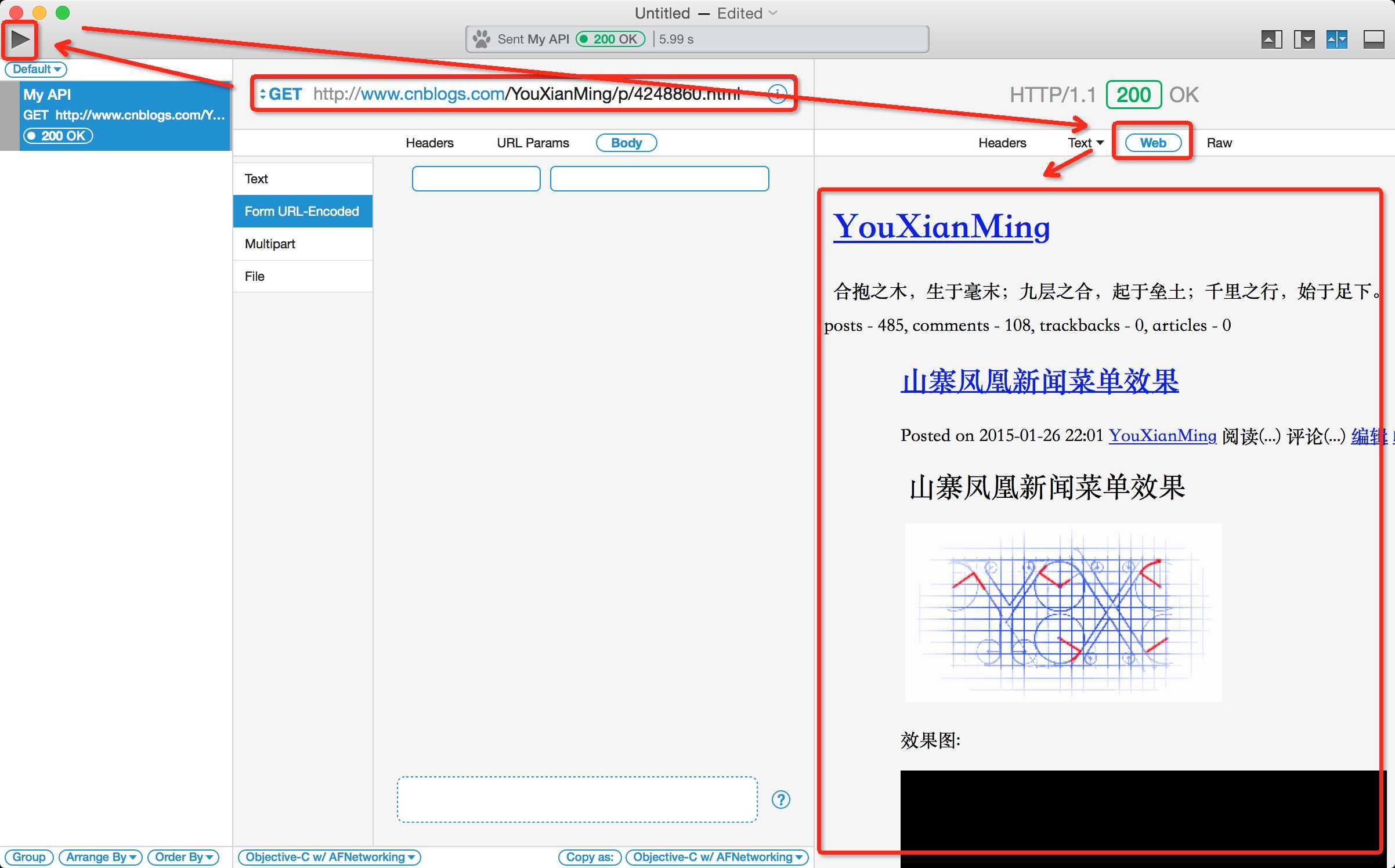The image size is (1395, 868).
Task: Click the posts - 485 stats line
Action: [x=1027, y=325]
